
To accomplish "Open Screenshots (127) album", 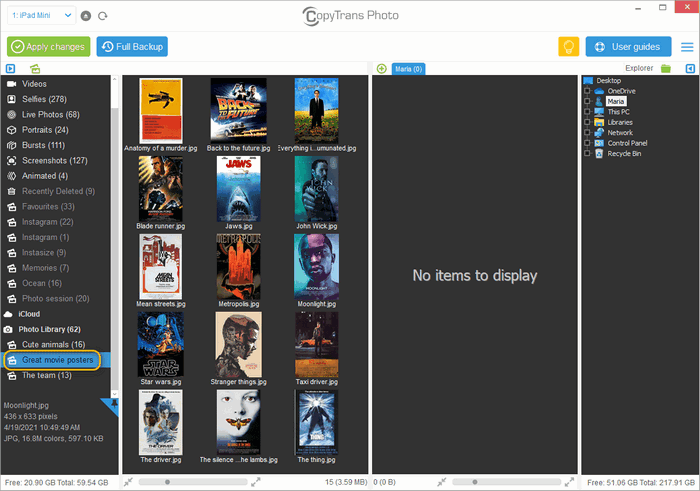I will point(55,161).
